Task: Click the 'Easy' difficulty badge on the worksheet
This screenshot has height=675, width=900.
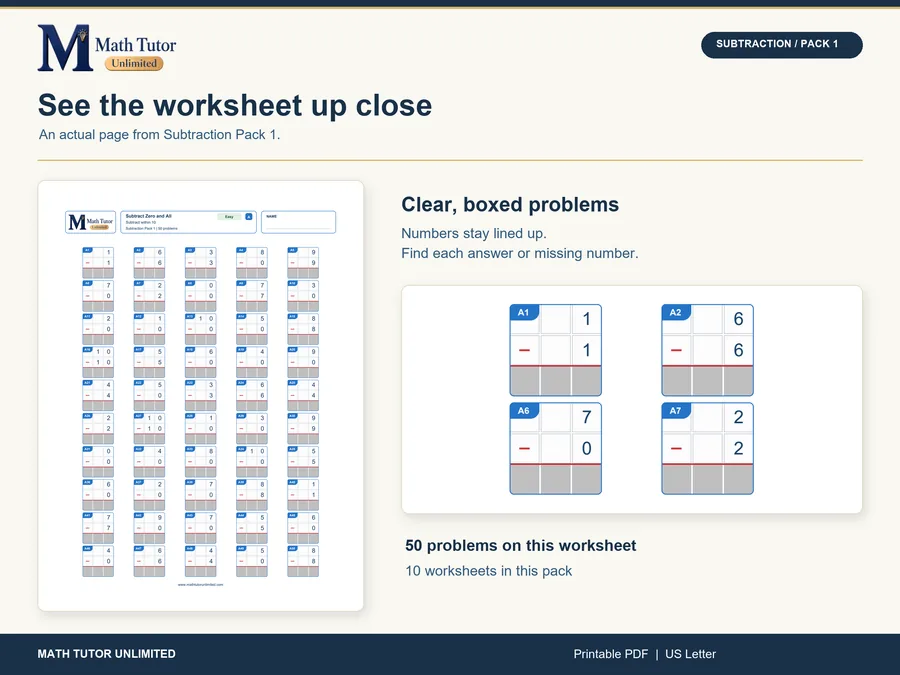Action: [x=229, y=216]
